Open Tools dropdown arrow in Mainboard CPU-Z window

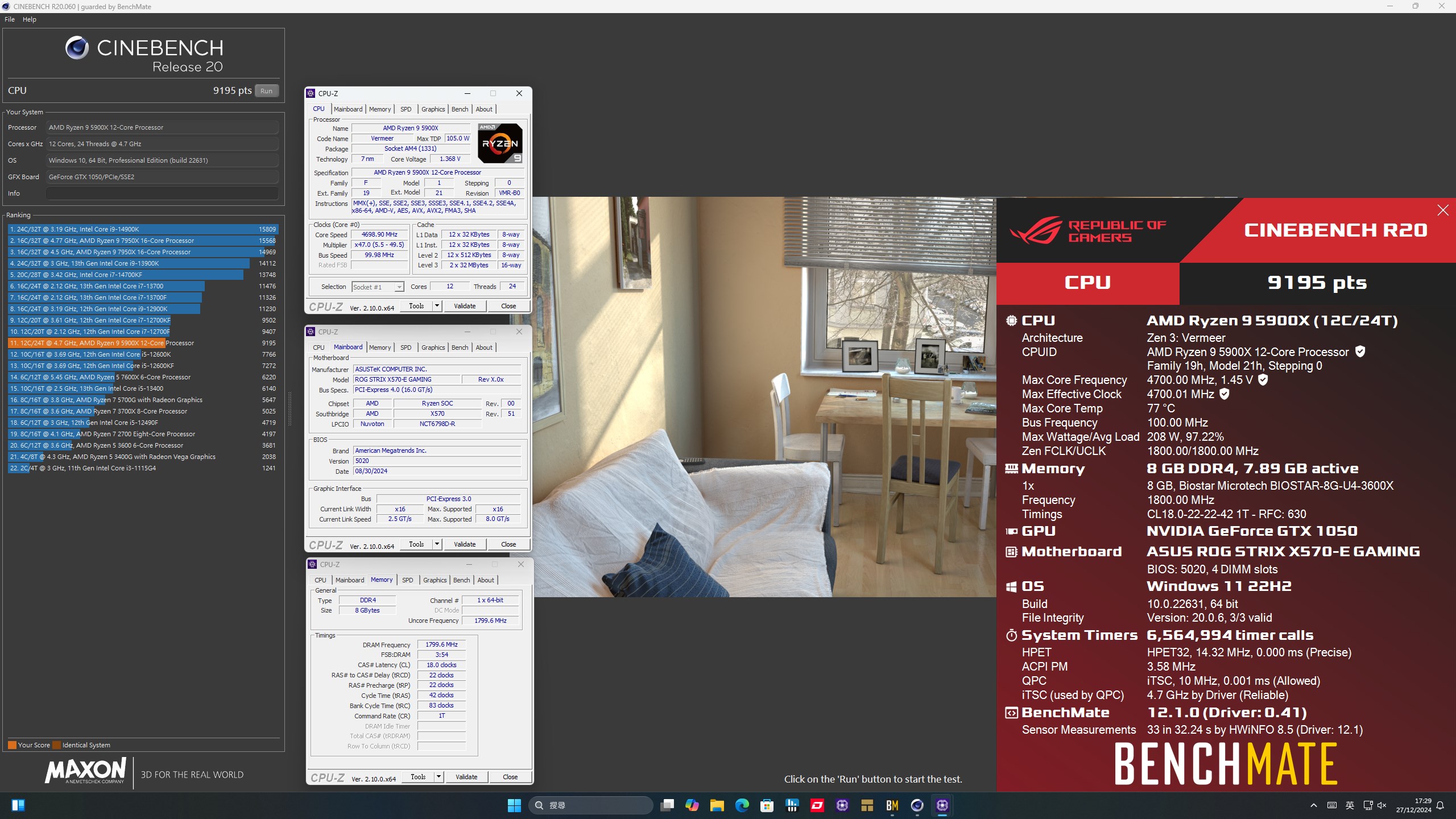coord(437,544)
